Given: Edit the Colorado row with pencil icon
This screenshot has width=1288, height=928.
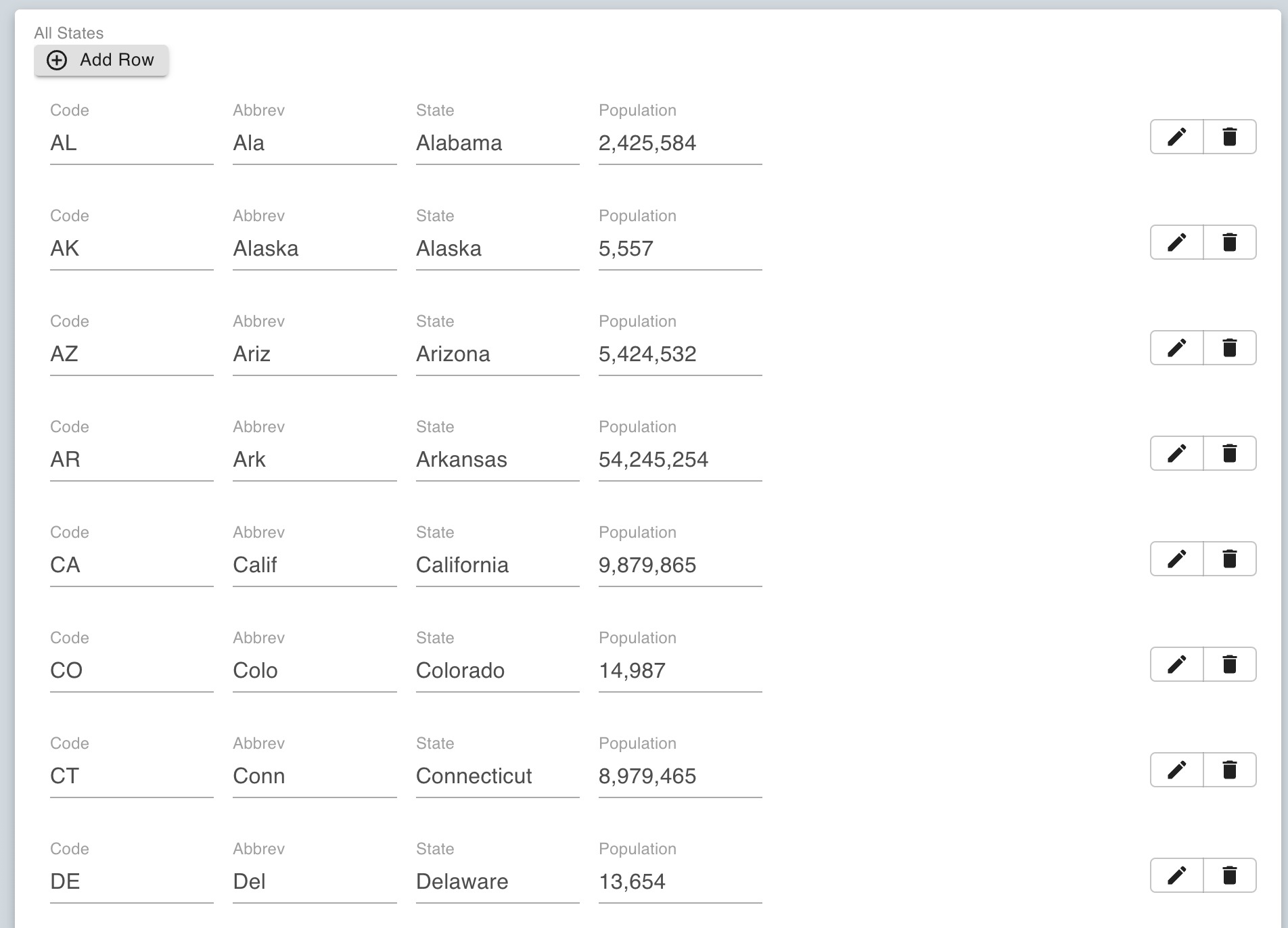Looking at the screenshot, I should pyautogui.click(x=1177, y=664).
